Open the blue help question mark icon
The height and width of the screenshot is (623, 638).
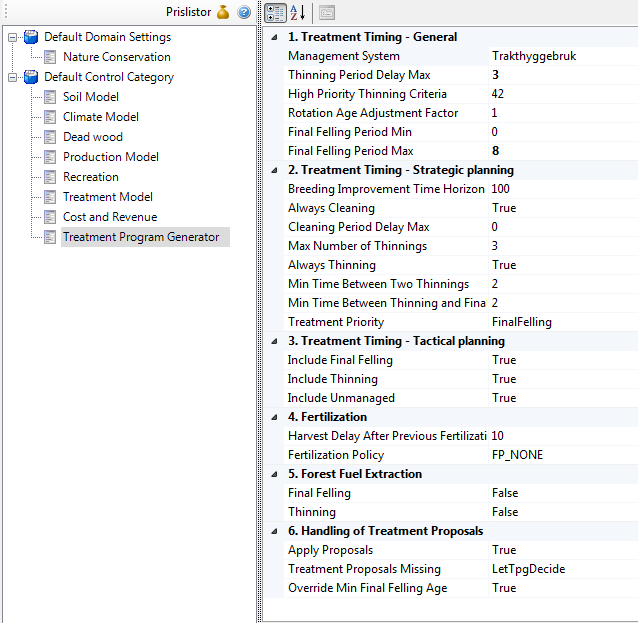(x=243, y=12)
